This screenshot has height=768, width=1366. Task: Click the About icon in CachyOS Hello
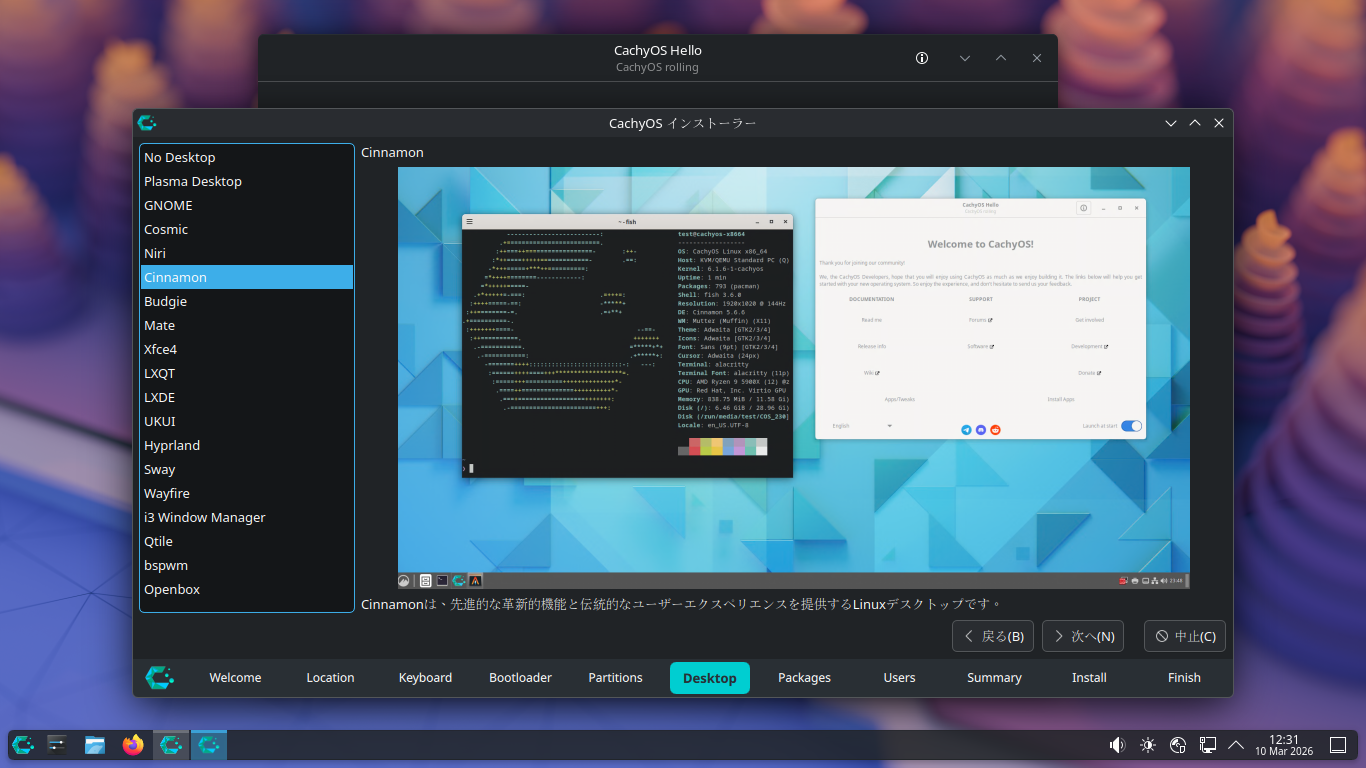click(x=922, y=58)
